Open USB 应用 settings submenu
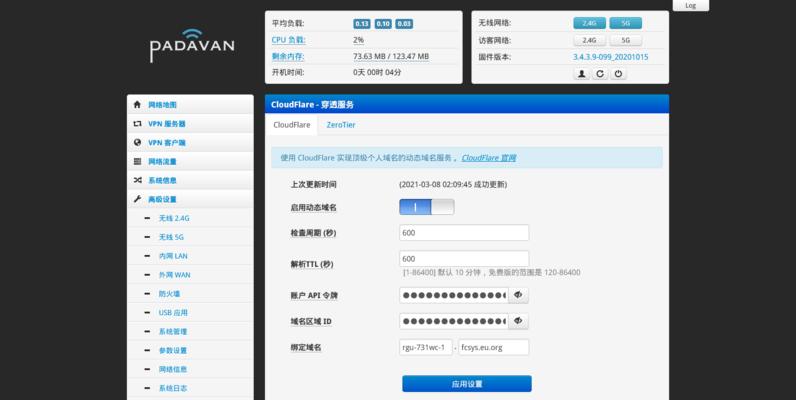Viewport: 796px width, 400px height. pos(190,313)
